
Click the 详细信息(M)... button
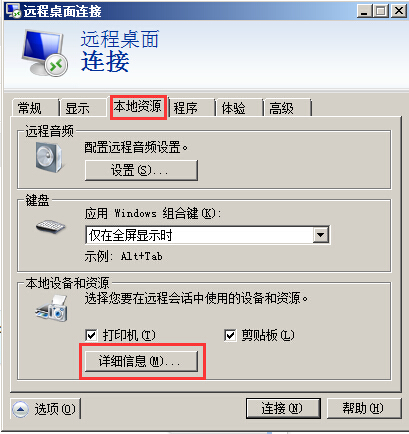tap(141, 361)
